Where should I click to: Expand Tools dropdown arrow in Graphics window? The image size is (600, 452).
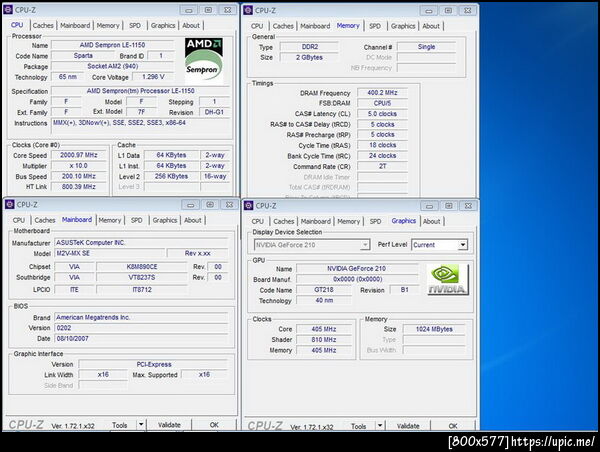pyautogui.click(x=380, y=426)
